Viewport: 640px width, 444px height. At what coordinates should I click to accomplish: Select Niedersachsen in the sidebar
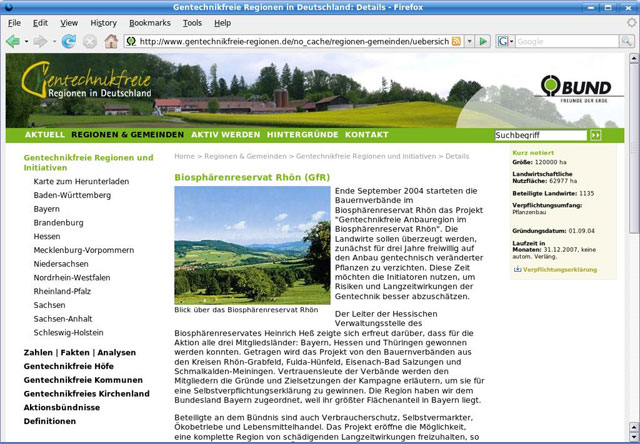click(x=61, y=264)
